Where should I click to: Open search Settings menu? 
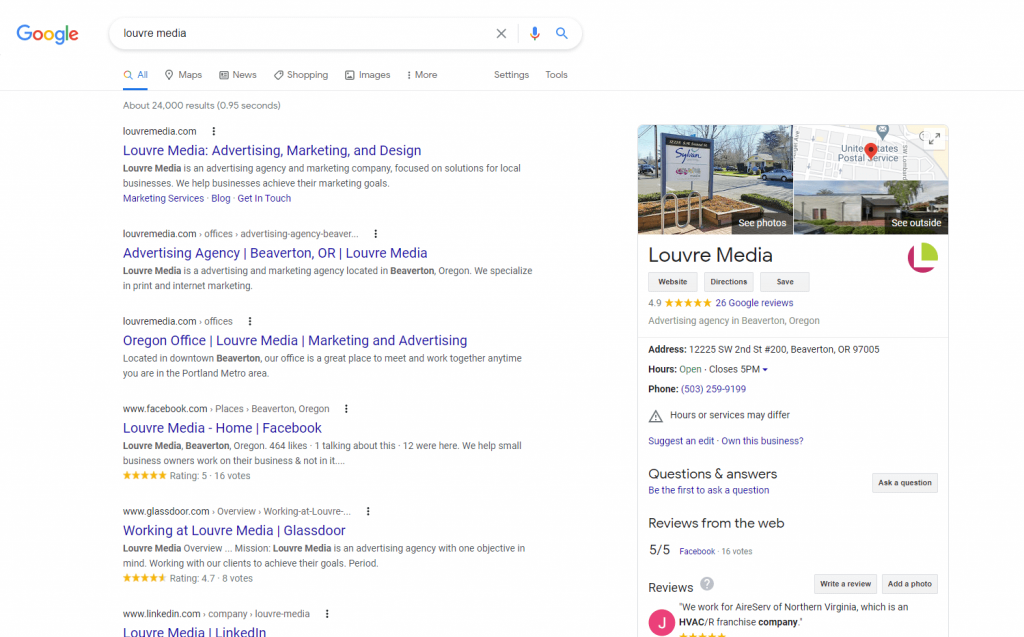(511, 75)
